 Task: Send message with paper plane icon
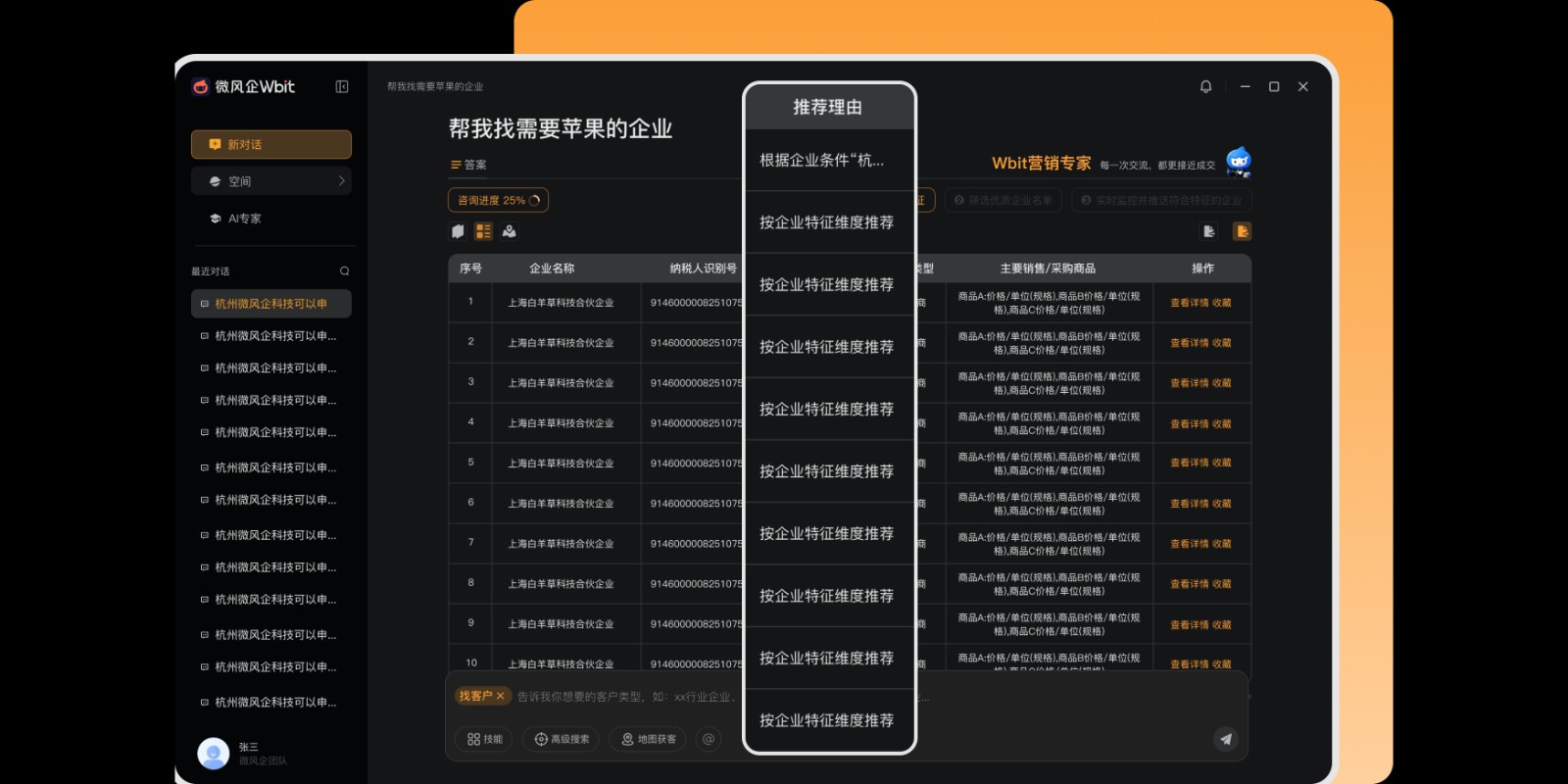pos(1225,739)
